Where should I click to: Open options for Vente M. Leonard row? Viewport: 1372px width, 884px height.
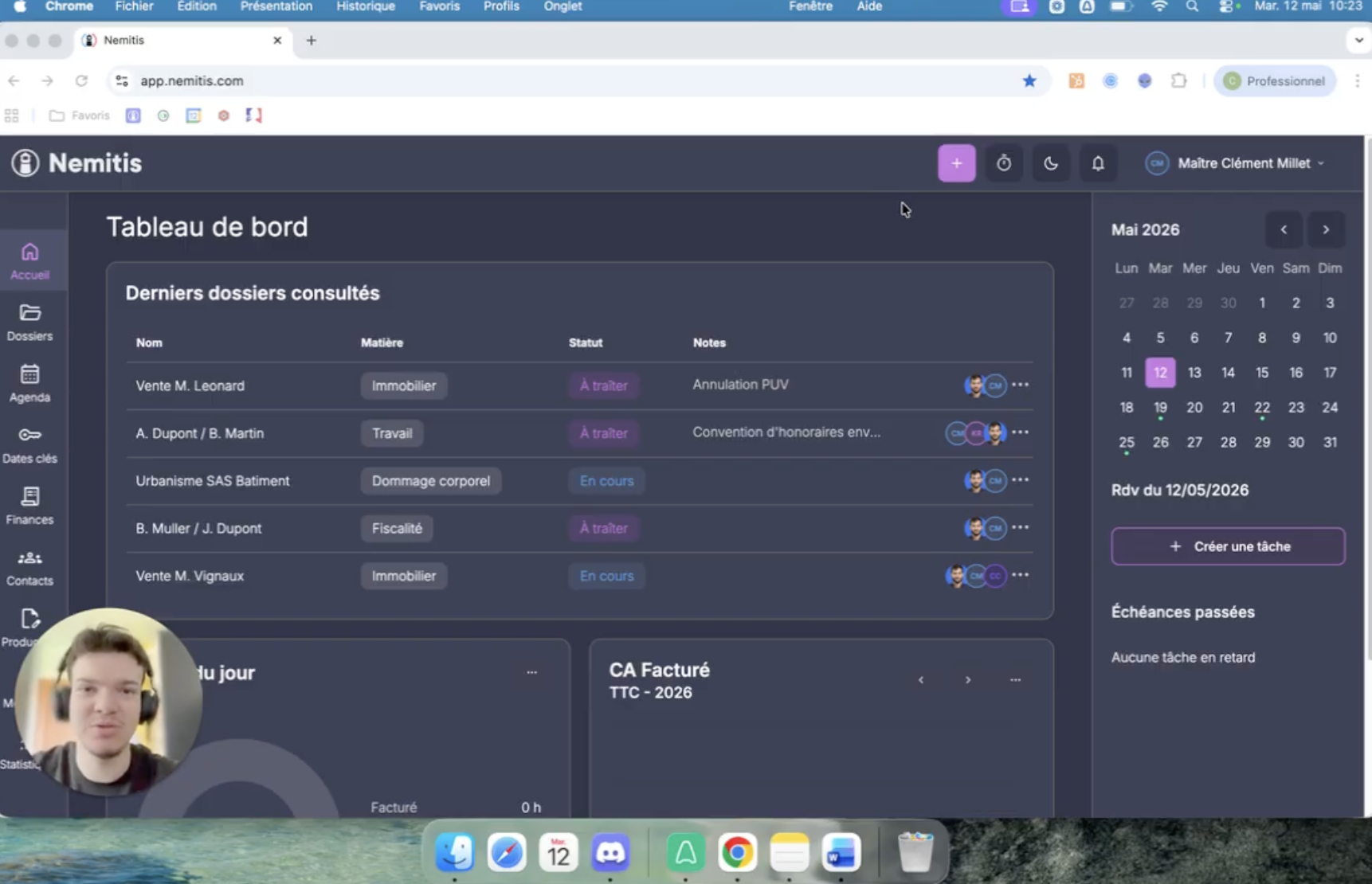point(1020,385)
